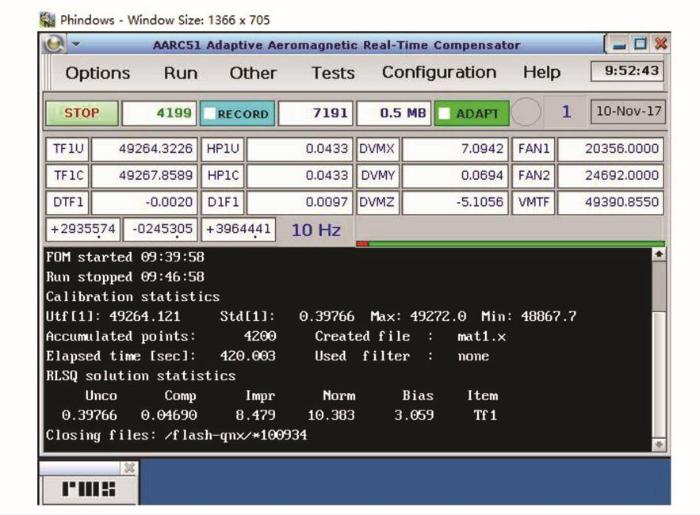Open the Tests menu
The width and height of the screenshot is (700, 515).
(x=333, y=73)
